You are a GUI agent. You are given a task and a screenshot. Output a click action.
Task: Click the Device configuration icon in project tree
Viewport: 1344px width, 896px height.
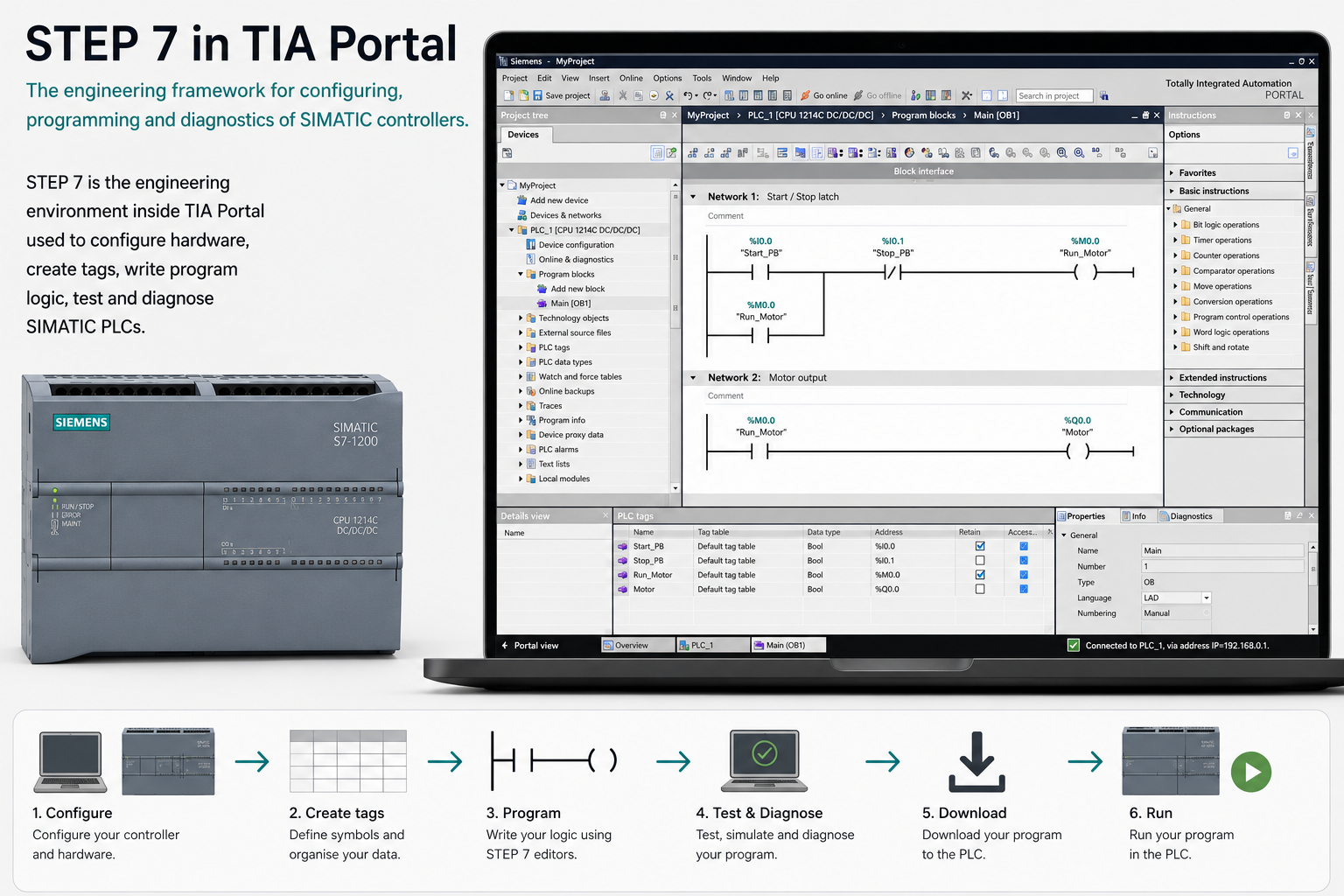click(x=530, y=245)
